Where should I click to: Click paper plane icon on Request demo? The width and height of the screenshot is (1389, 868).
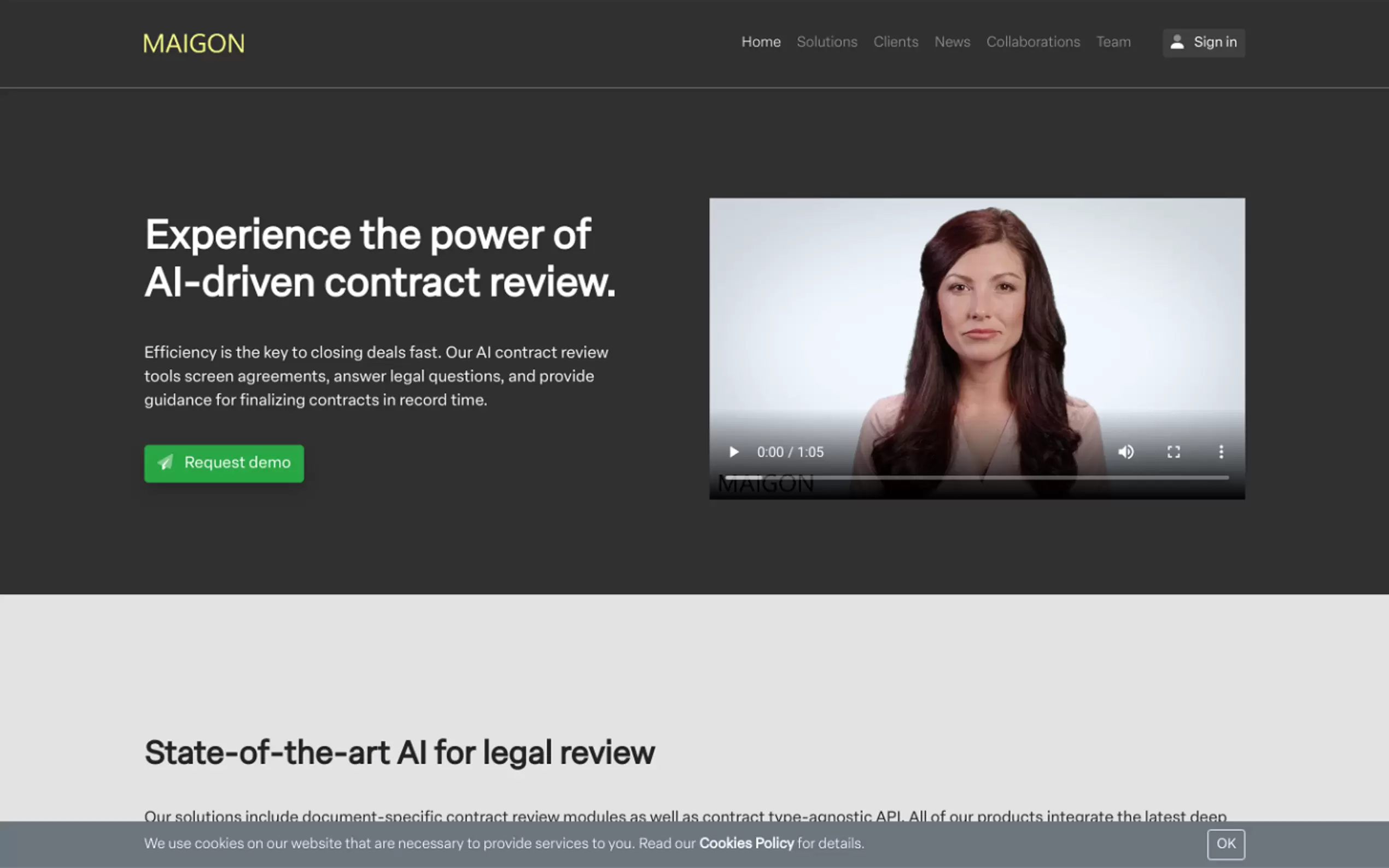pyautogui.click(x=165, y=463)
